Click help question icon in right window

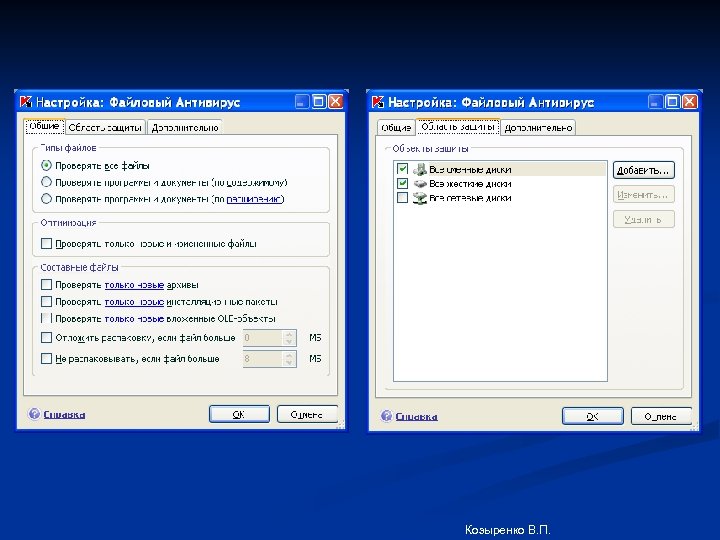(x=387, y=416)
